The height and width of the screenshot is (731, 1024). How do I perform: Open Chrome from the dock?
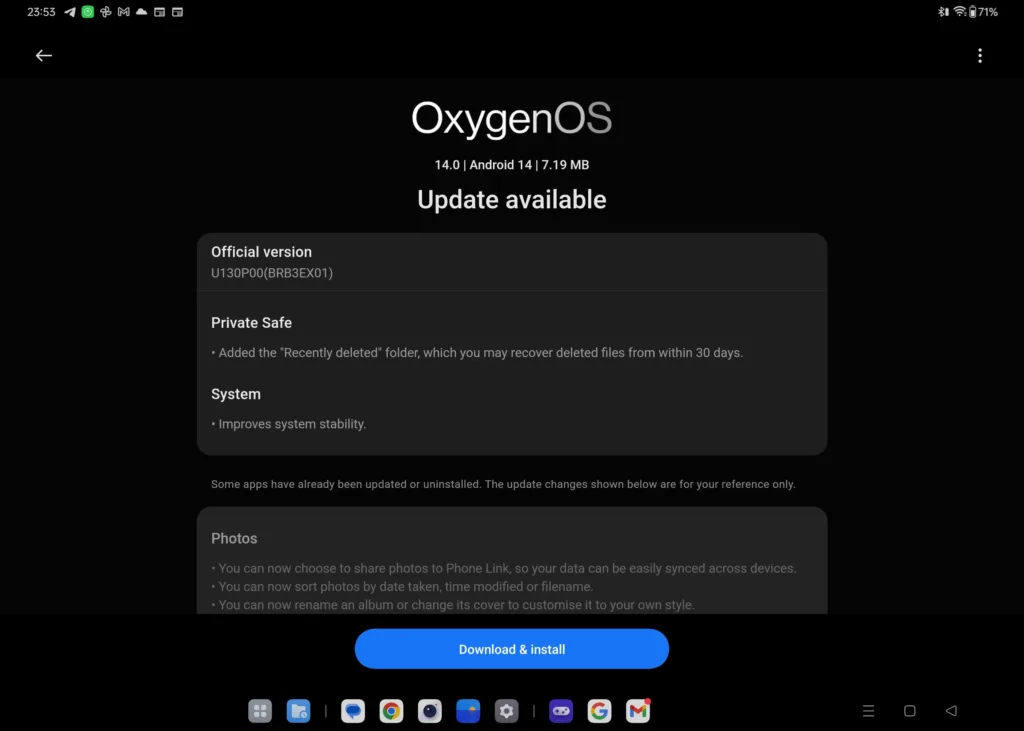click(x=390, y=710)
